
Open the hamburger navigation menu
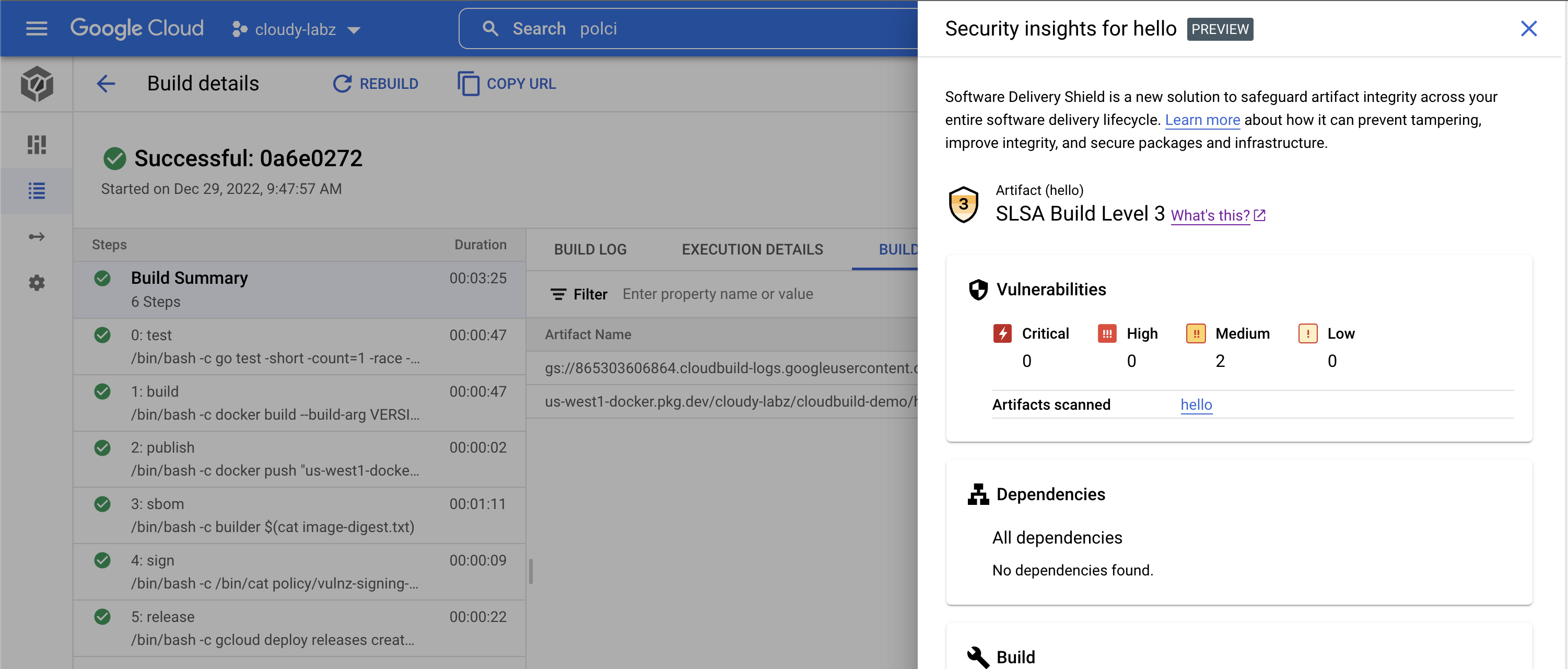point(37,29)
